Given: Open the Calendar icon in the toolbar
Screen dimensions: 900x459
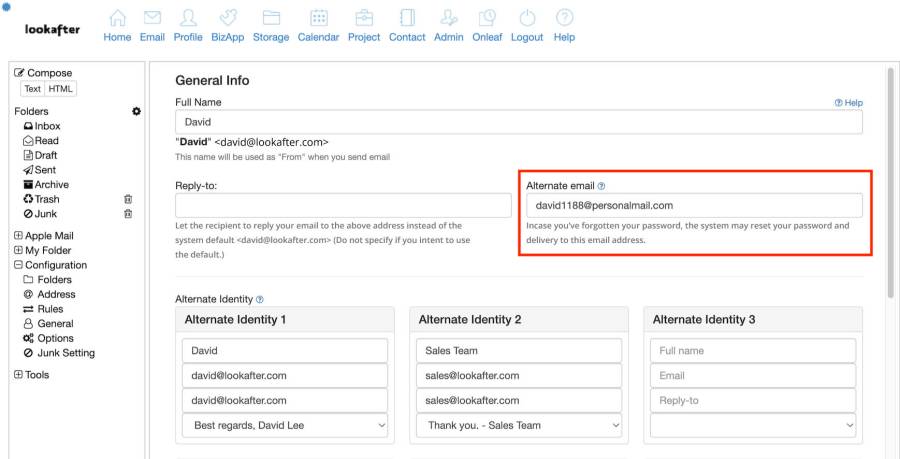Looking at the screenshot, I should 319,19.
